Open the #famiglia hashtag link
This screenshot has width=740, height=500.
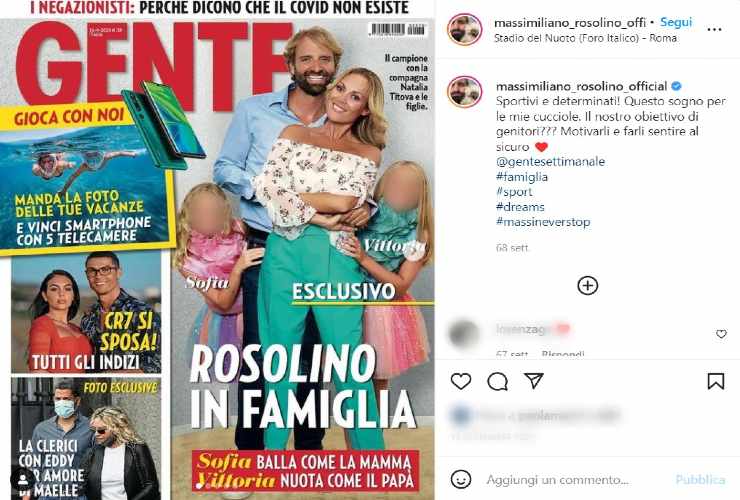point(521,177)
